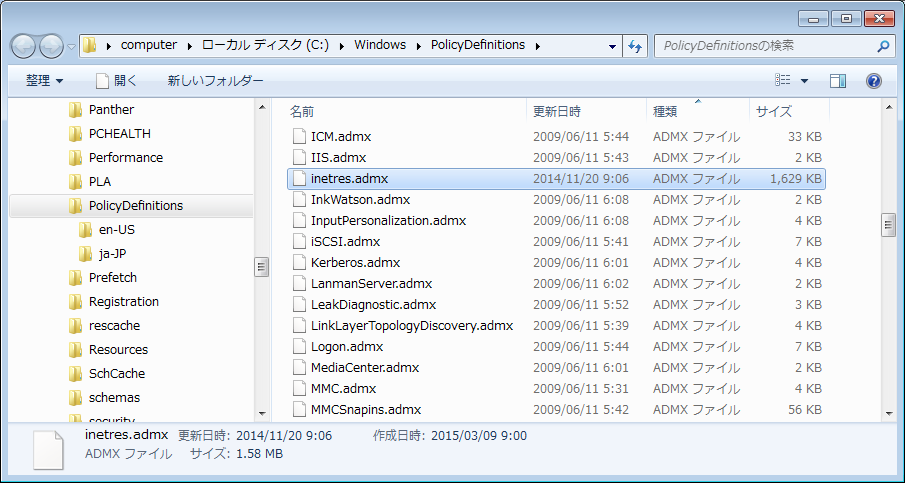Open the 整理 menu
The height and width of the screenshot is (483, 905).
(x=44, y=80)
